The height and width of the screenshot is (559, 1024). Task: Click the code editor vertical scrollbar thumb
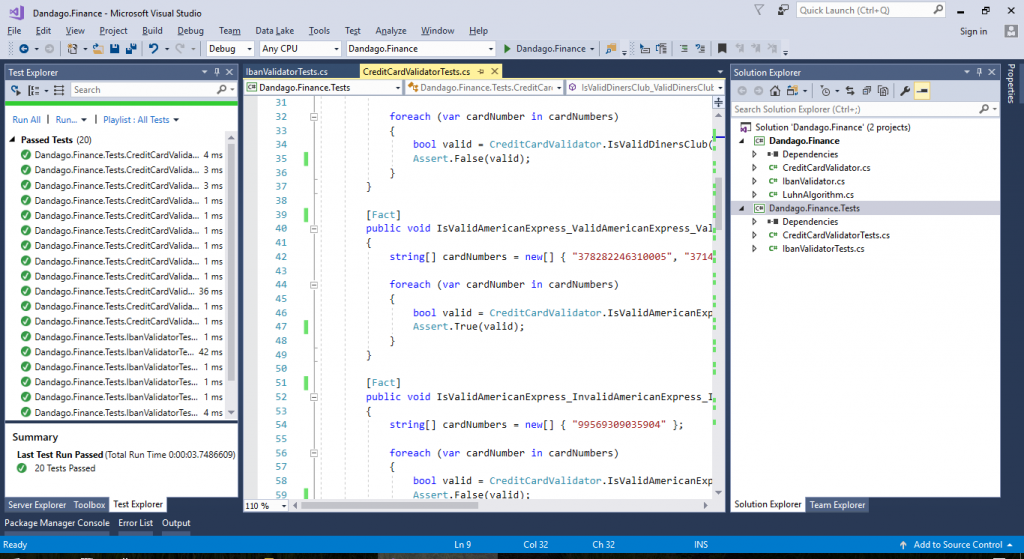[x=718, y=202]
